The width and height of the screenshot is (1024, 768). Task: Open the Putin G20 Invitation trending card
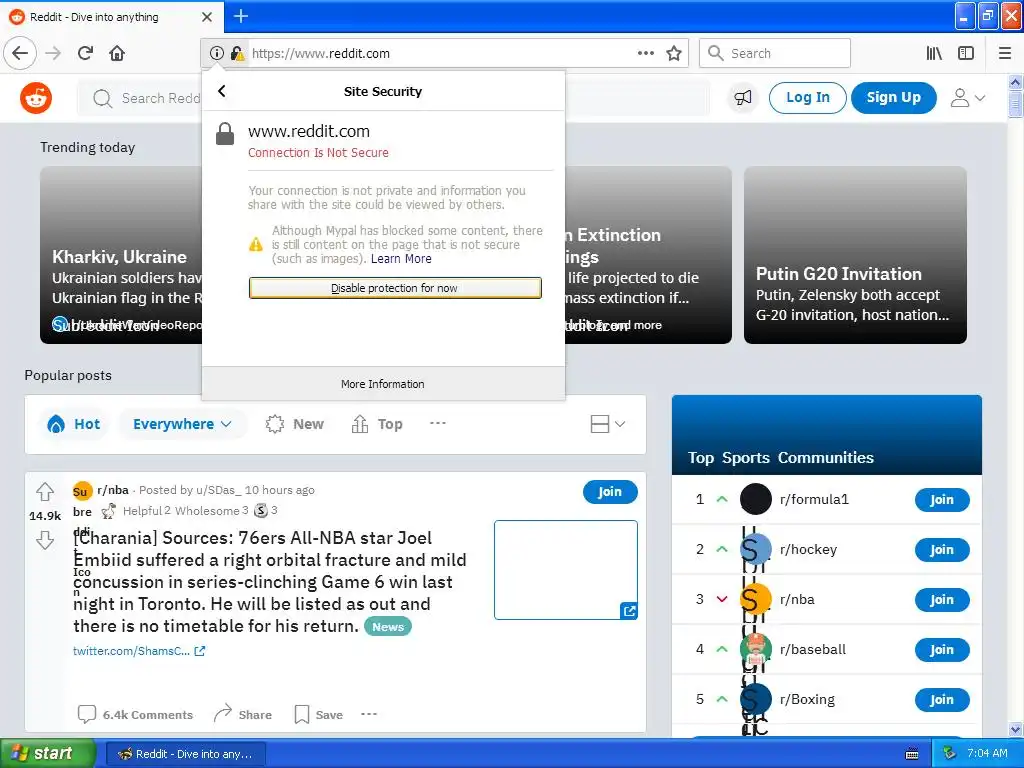(856, 255)
